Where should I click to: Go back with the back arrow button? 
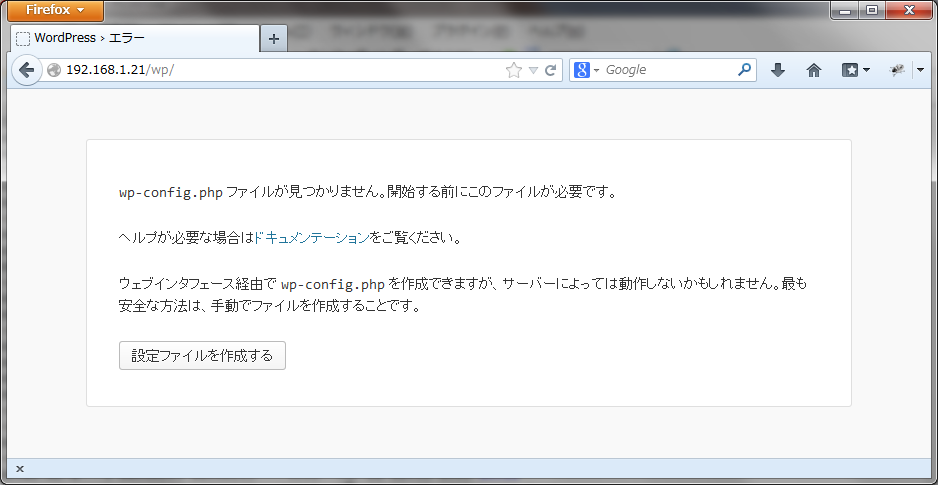[x=26, y=70]
